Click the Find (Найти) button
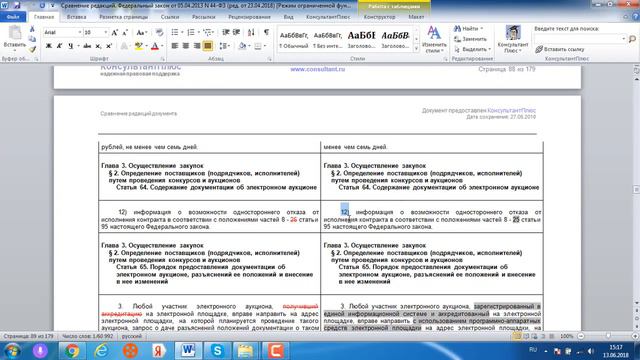Image resolution: width=640 pixels, height=360 pixels. [x=469, y=29]
